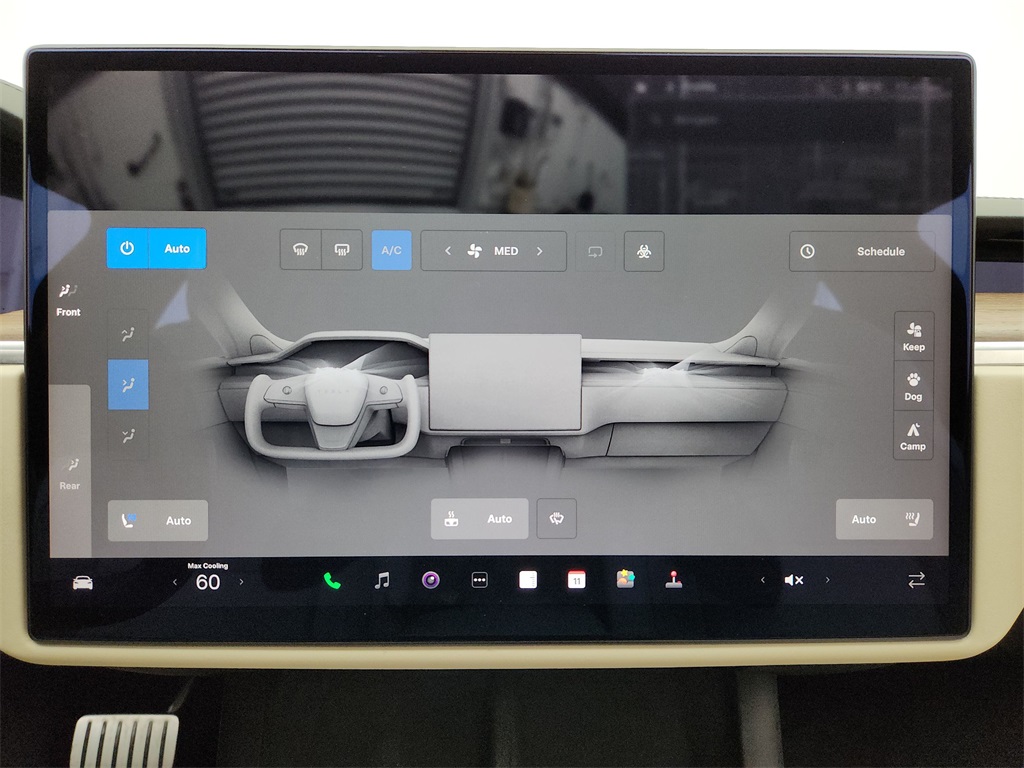Tap the 60 temperature reading

point(208,582)
